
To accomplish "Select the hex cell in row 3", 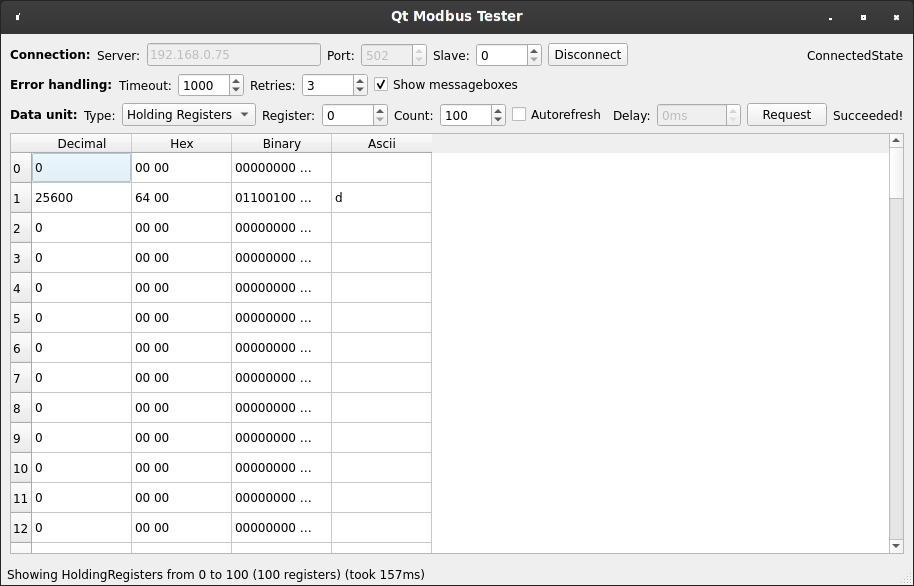I will (181, 258).
